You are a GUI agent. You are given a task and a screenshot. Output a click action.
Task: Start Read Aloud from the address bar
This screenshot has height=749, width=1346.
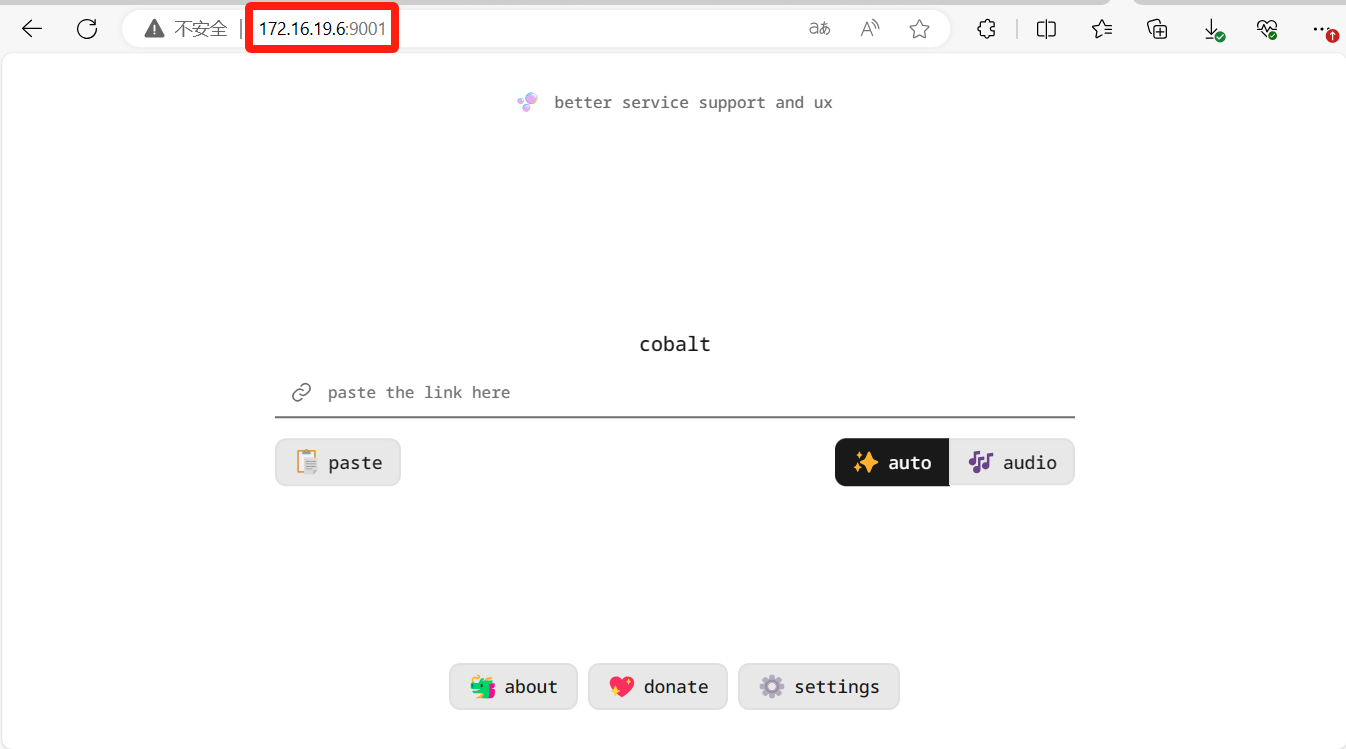tap(870, 29)
